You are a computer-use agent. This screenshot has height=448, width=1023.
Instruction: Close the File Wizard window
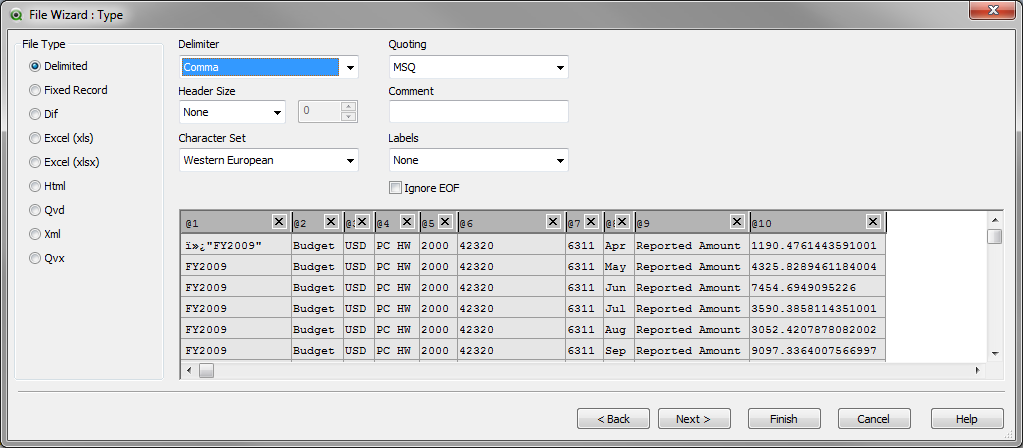[x=992, y=10]
